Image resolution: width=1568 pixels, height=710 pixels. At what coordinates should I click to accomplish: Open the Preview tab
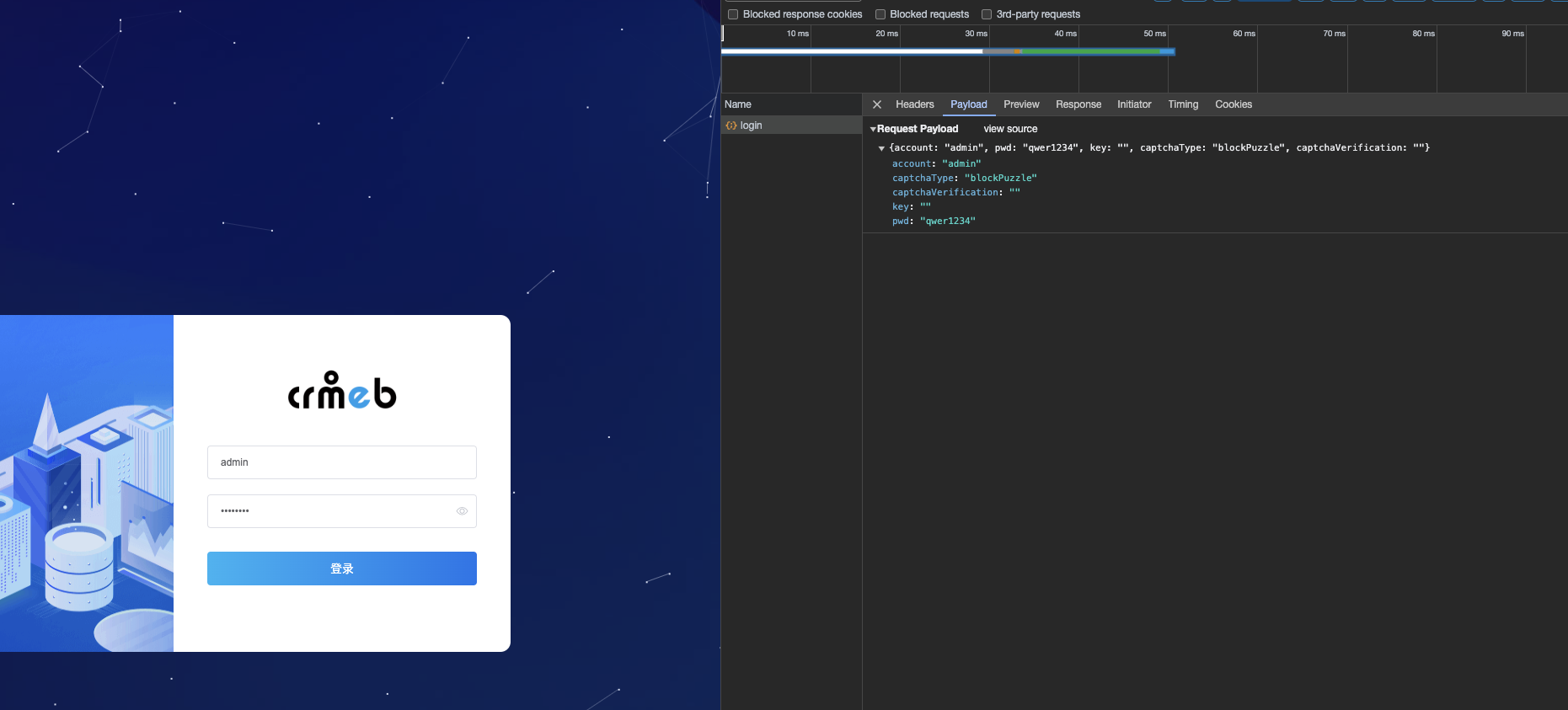(x=1021, y=104)
